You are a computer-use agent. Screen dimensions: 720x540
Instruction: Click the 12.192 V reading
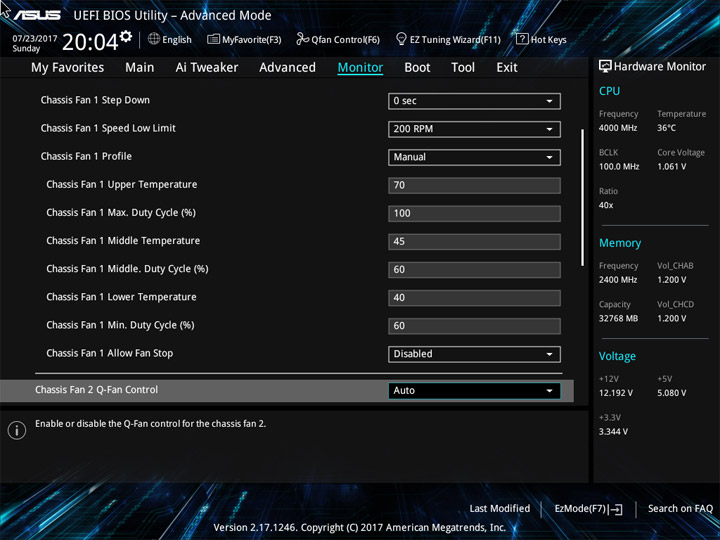click(x=615, y=393)
